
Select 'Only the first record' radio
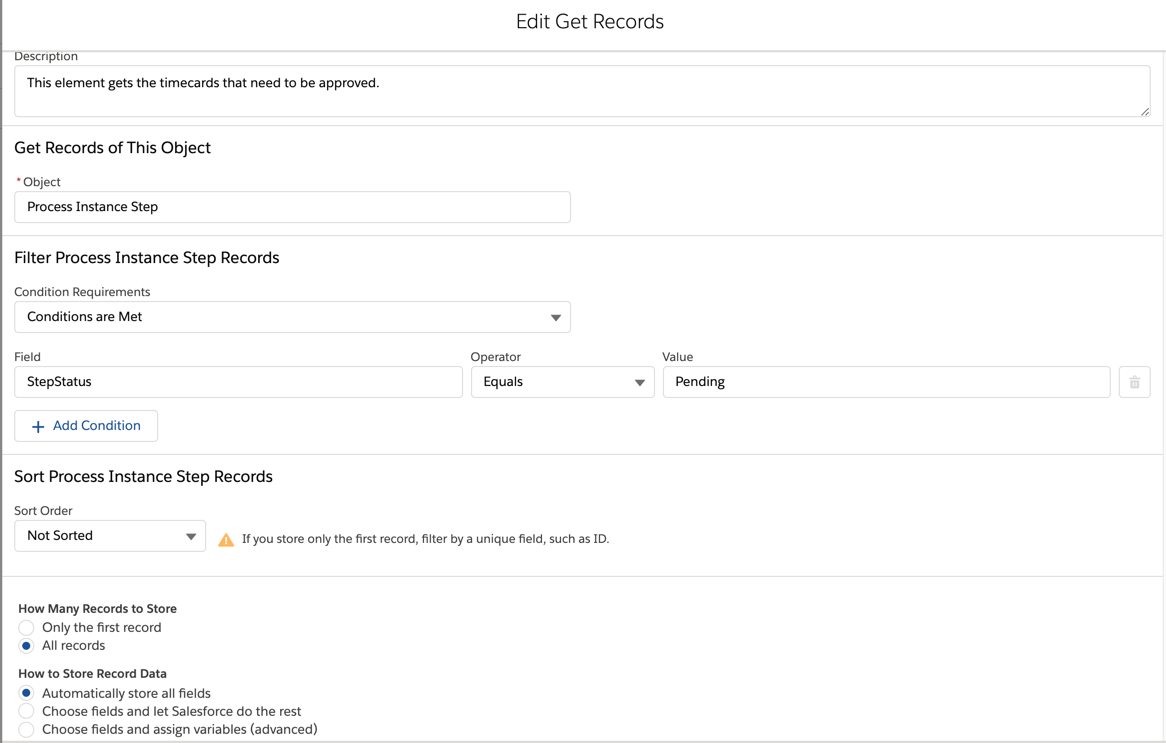coord(27,628)
